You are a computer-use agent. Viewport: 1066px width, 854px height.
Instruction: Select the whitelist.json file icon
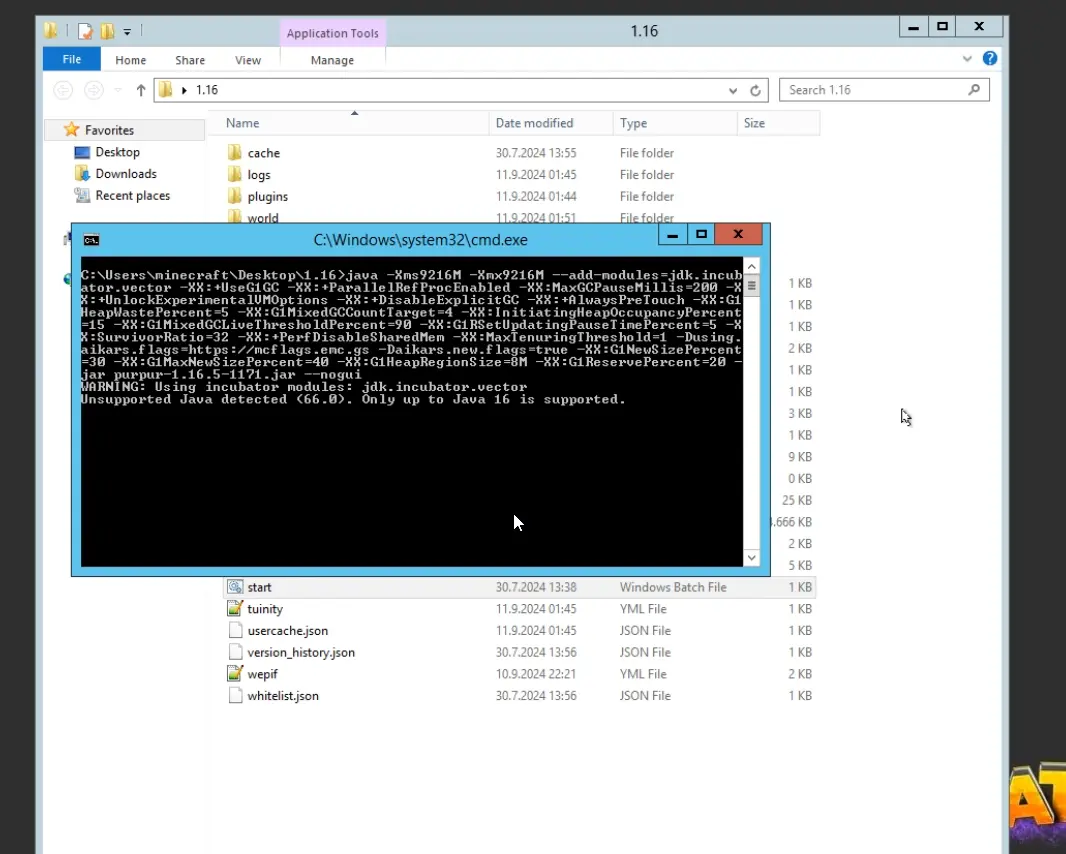[235, 696]
